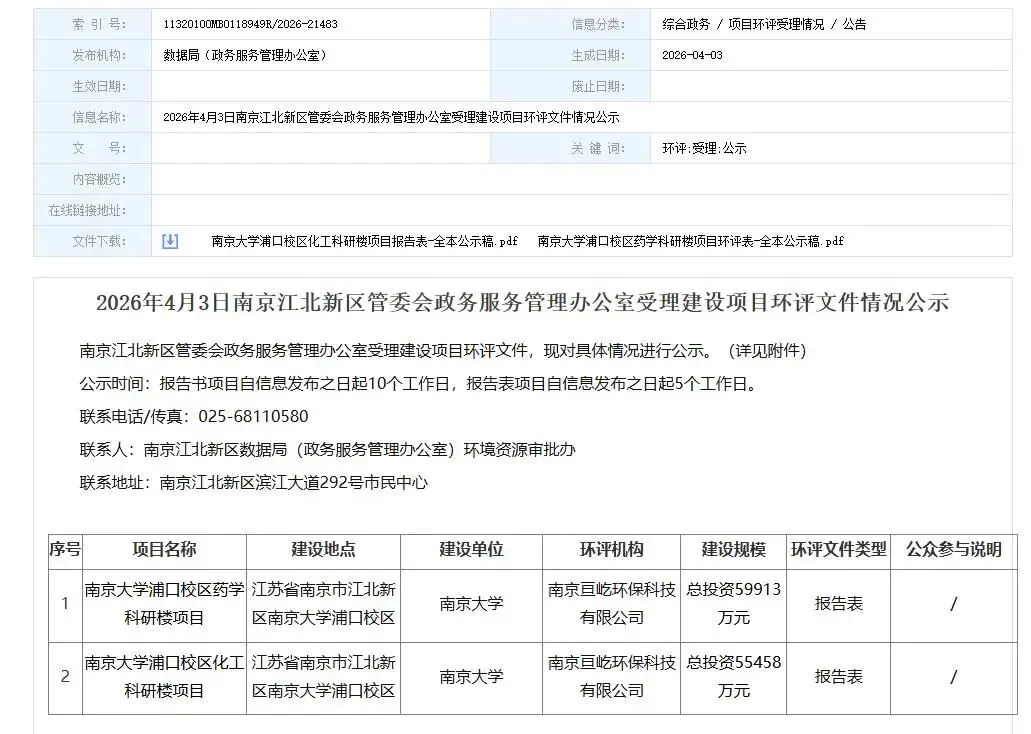Viewport: 1031px width, 734px height.
Task: Click the 生成日期 label cell
Action: click(571, 55)
